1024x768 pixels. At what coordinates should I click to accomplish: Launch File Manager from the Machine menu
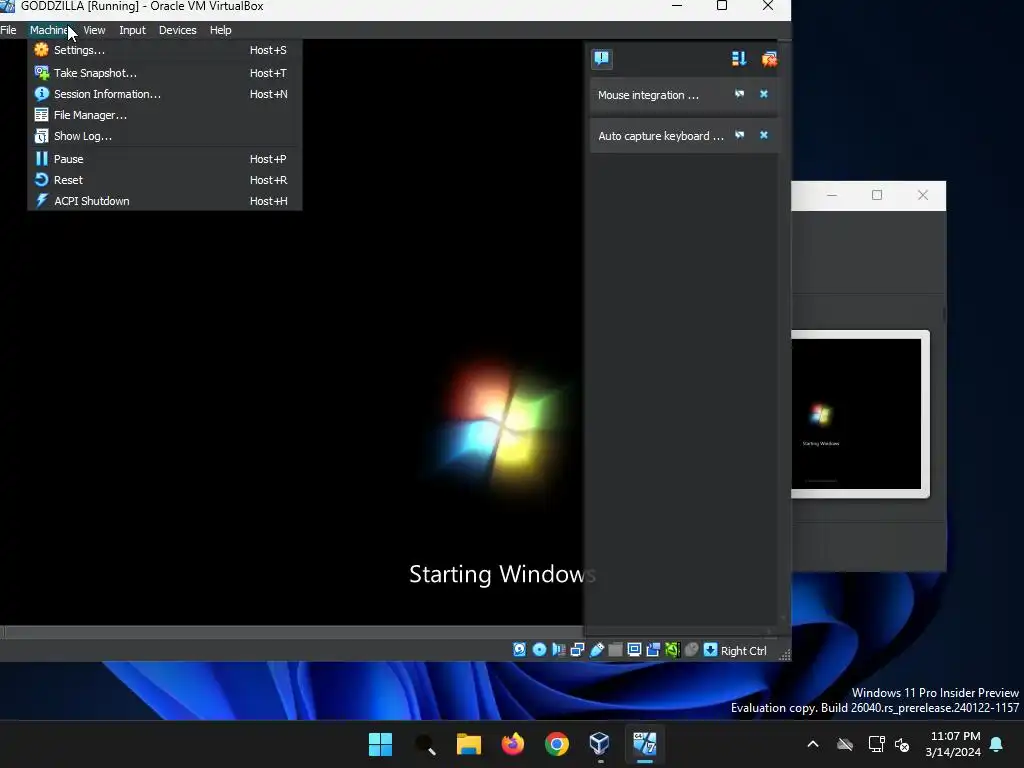tap(165, 115)
